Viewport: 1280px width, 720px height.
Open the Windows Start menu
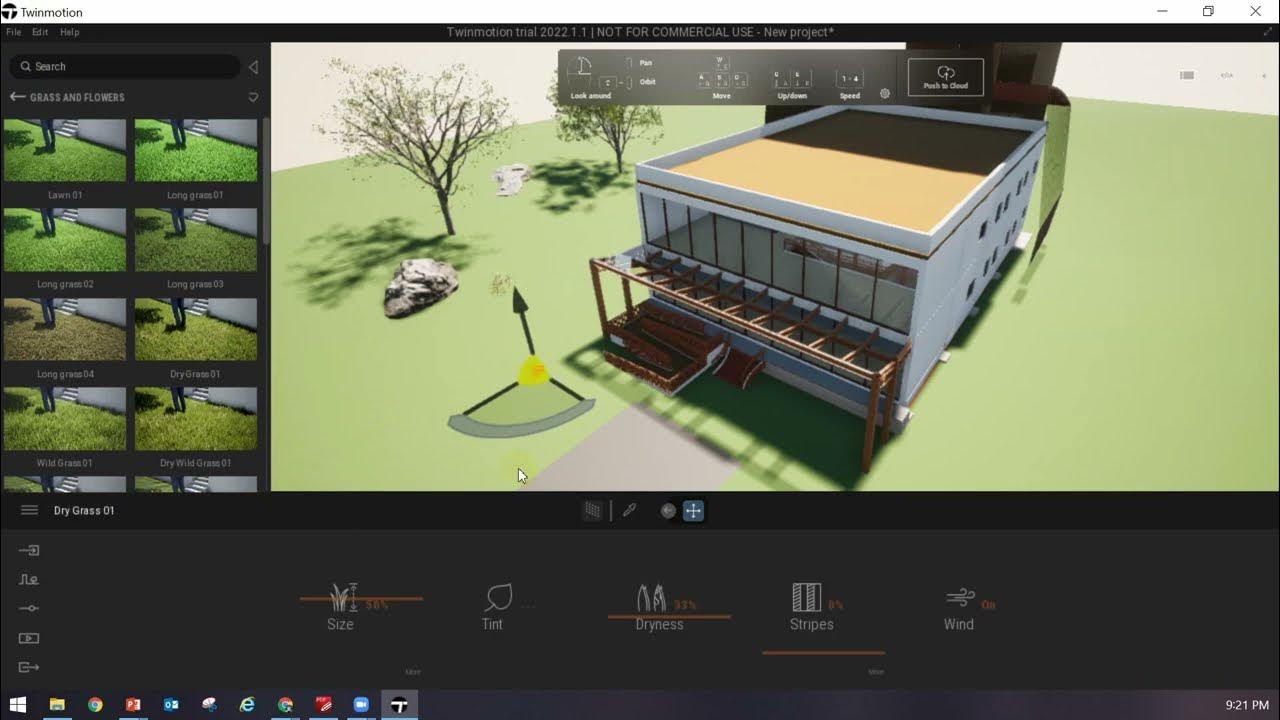tap(17, 705)
